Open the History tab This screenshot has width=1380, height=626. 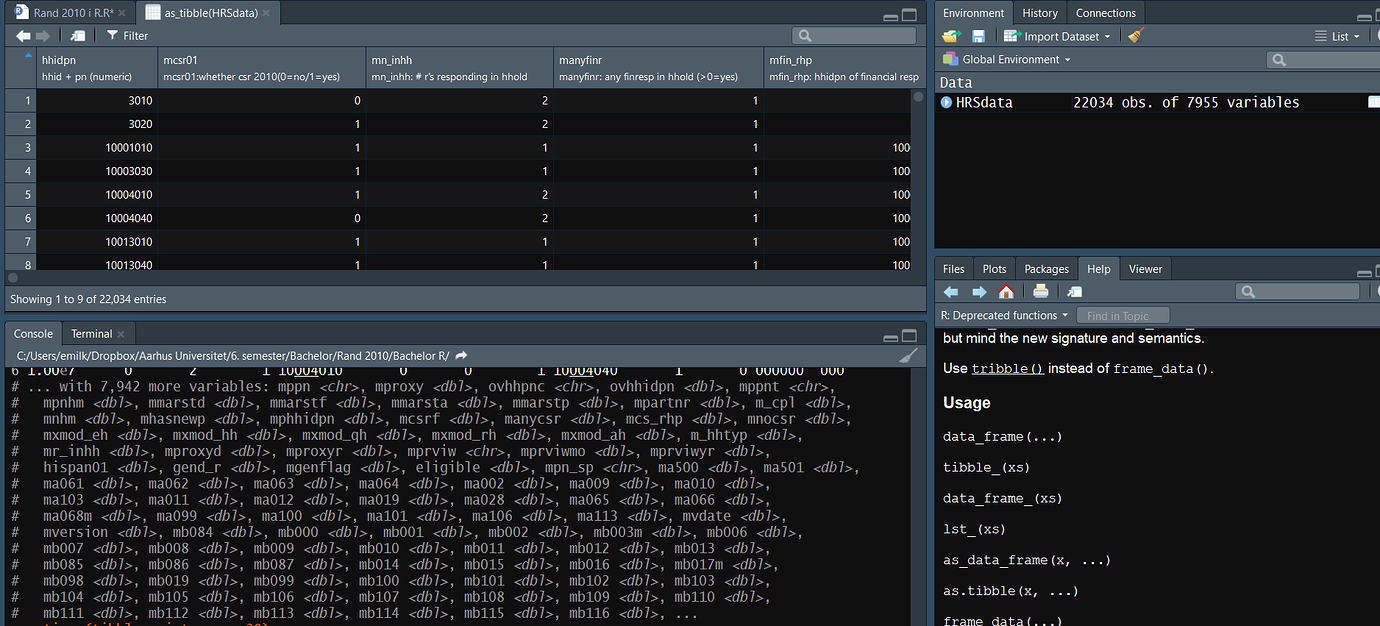(1039, 13)
